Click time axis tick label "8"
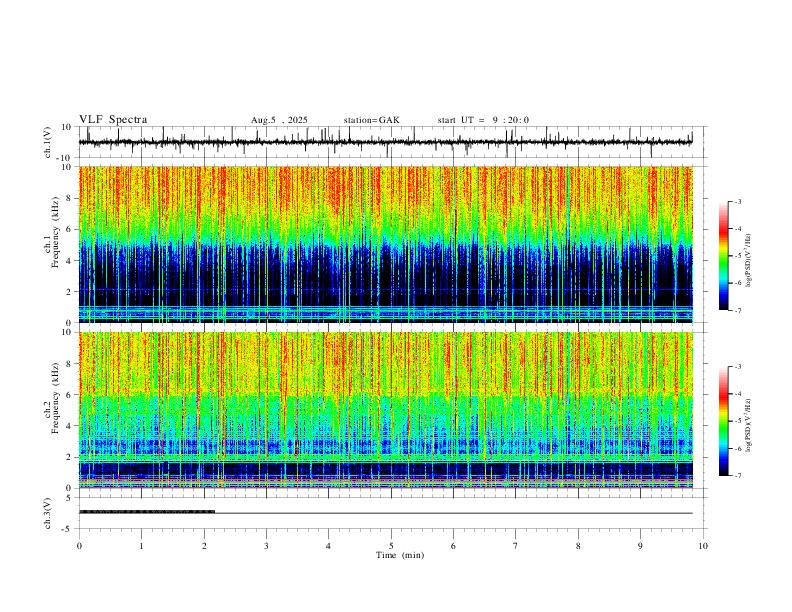 click(578, 546)
